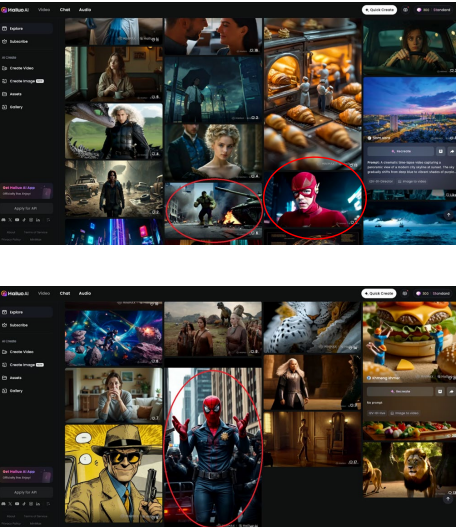The height and width of the screenshot is (527, 456).
Task: Open Explore icon in the upper screenshot sidebar
Action: click(4, 29)
